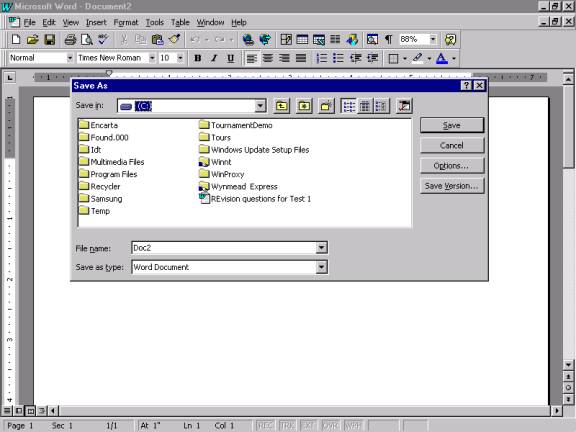Screen dimensions: 576x432
Task: Set Center paragraph alignment
Action: coord(268,58)
